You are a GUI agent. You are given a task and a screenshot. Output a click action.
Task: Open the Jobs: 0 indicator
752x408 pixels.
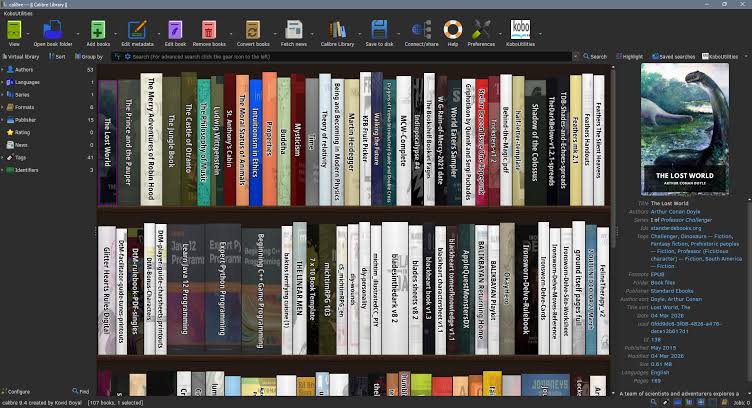(741, 403)
